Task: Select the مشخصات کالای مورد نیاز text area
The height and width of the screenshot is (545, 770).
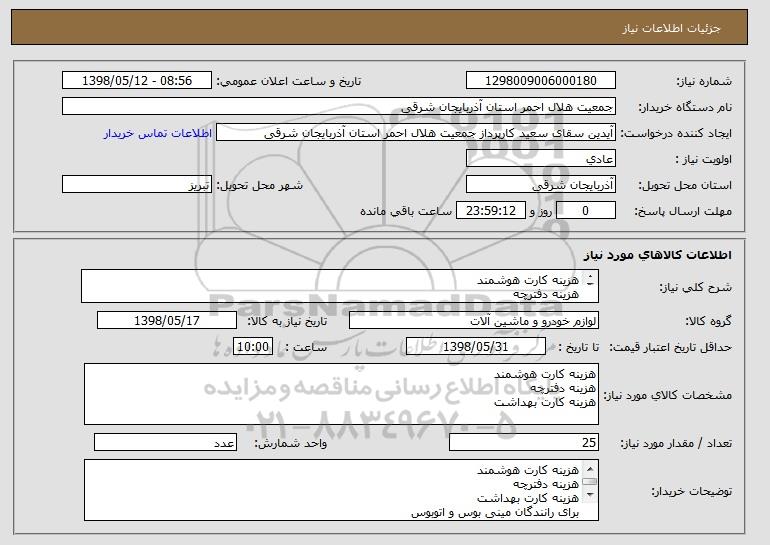Action: [x=341, y=394]
